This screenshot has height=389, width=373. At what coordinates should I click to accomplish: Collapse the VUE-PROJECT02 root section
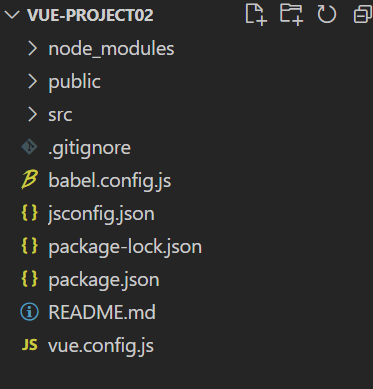tap(12, 15)
